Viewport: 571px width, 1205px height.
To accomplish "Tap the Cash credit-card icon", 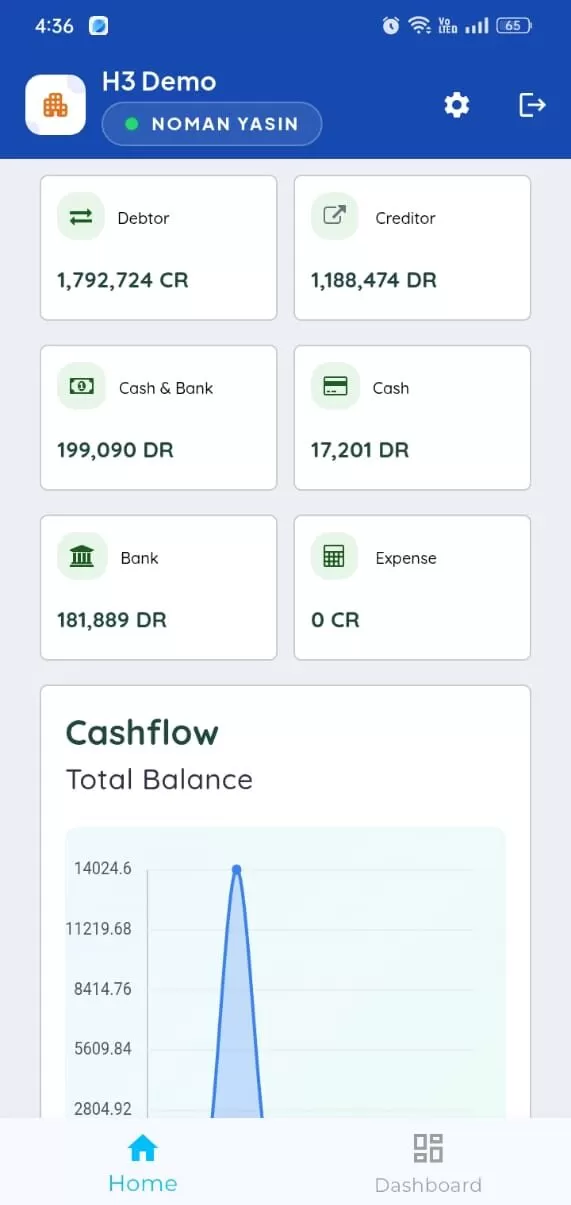I will click(x=335, y=386).
